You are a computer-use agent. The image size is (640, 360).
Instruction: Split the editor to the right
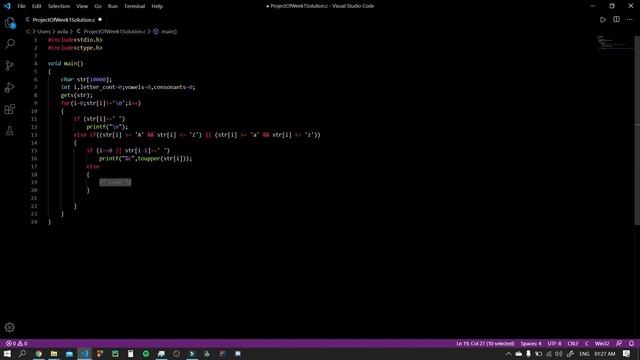pyautogui.click(x=616, y=20)
